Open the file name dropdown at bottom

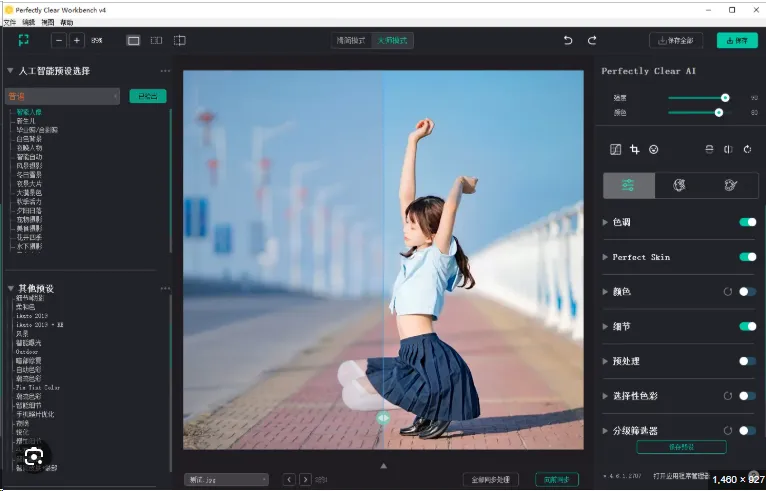(227, 480)
